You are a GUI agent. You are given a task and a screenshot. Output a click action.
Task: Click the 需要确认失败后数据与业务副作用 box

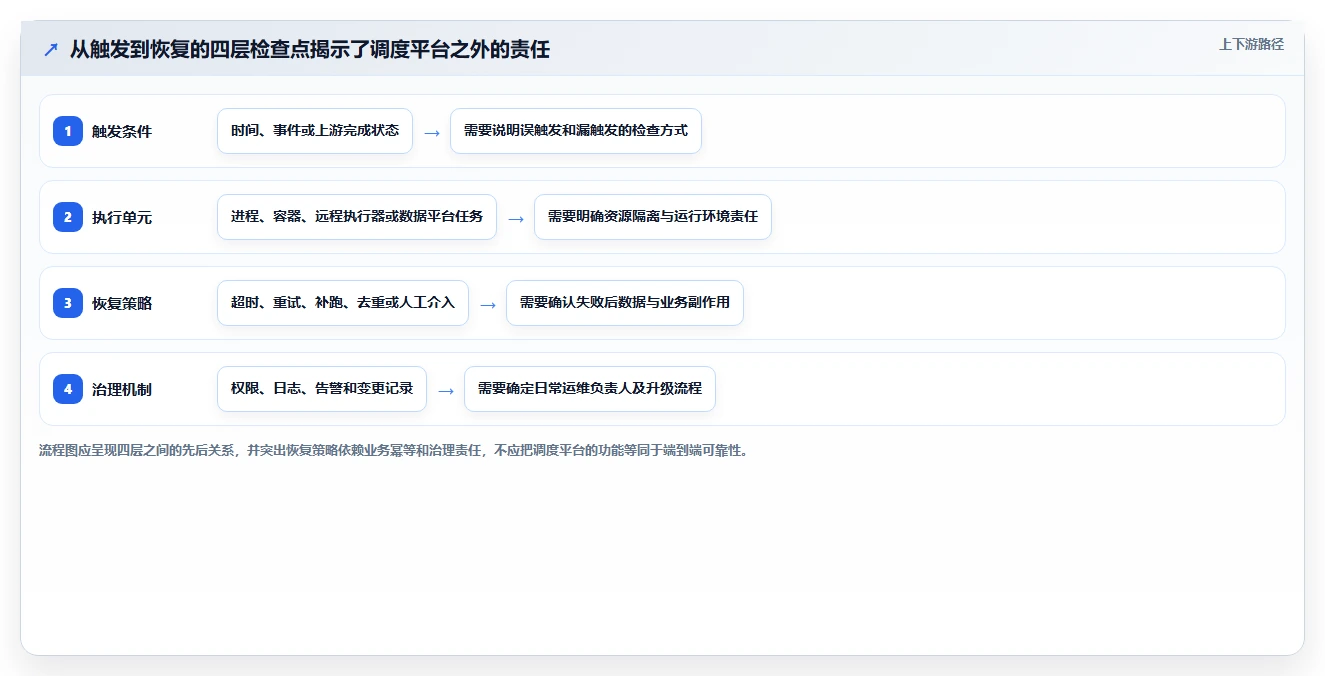coord(625,303)
